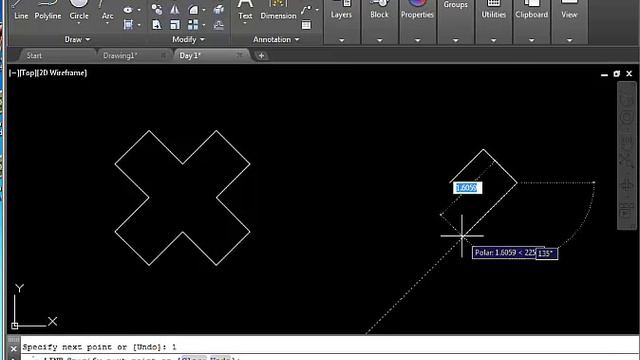Viewport: 640px width, 360px height.
Task: Click the 1.6059 dynamic length input
Action: (467, 188)
